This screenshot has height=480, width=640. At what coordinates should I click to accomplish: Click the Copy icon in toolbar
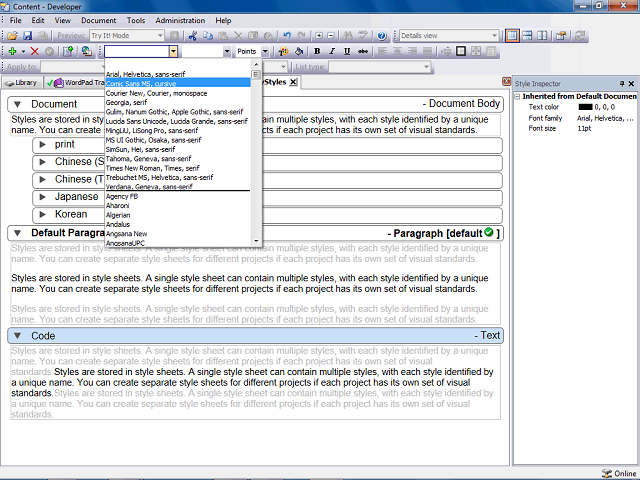tap(208, 36)
